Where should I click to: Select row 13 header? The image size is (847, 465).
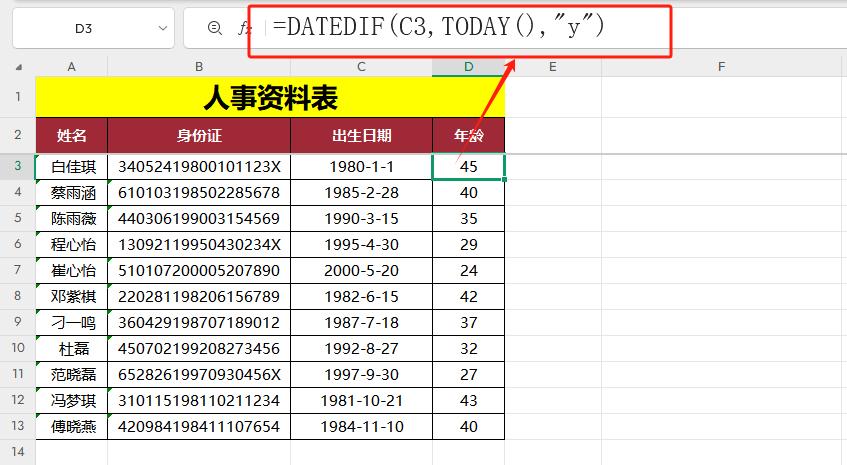coord(18,426)
